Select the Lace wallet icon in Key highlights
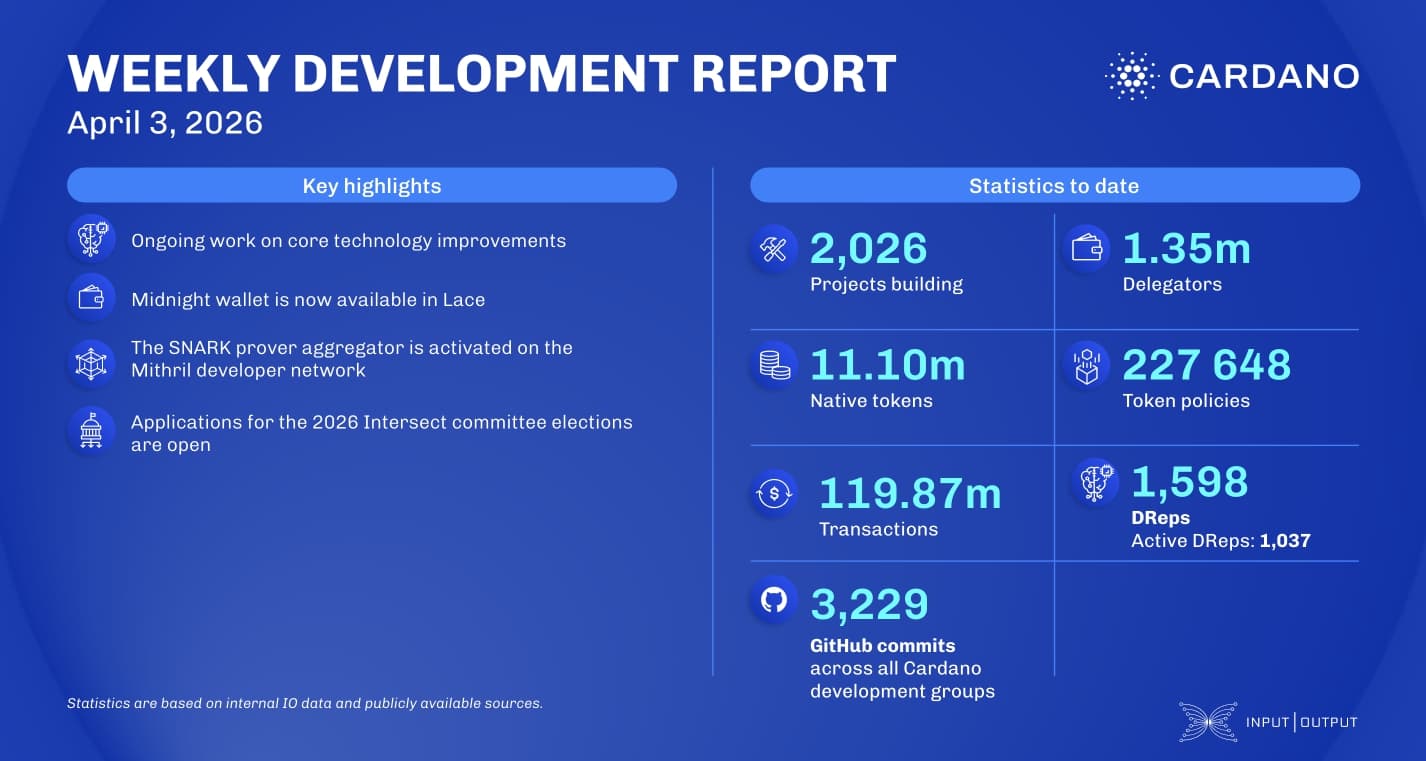Screen dimensions: 1426x761 point(91,296)
